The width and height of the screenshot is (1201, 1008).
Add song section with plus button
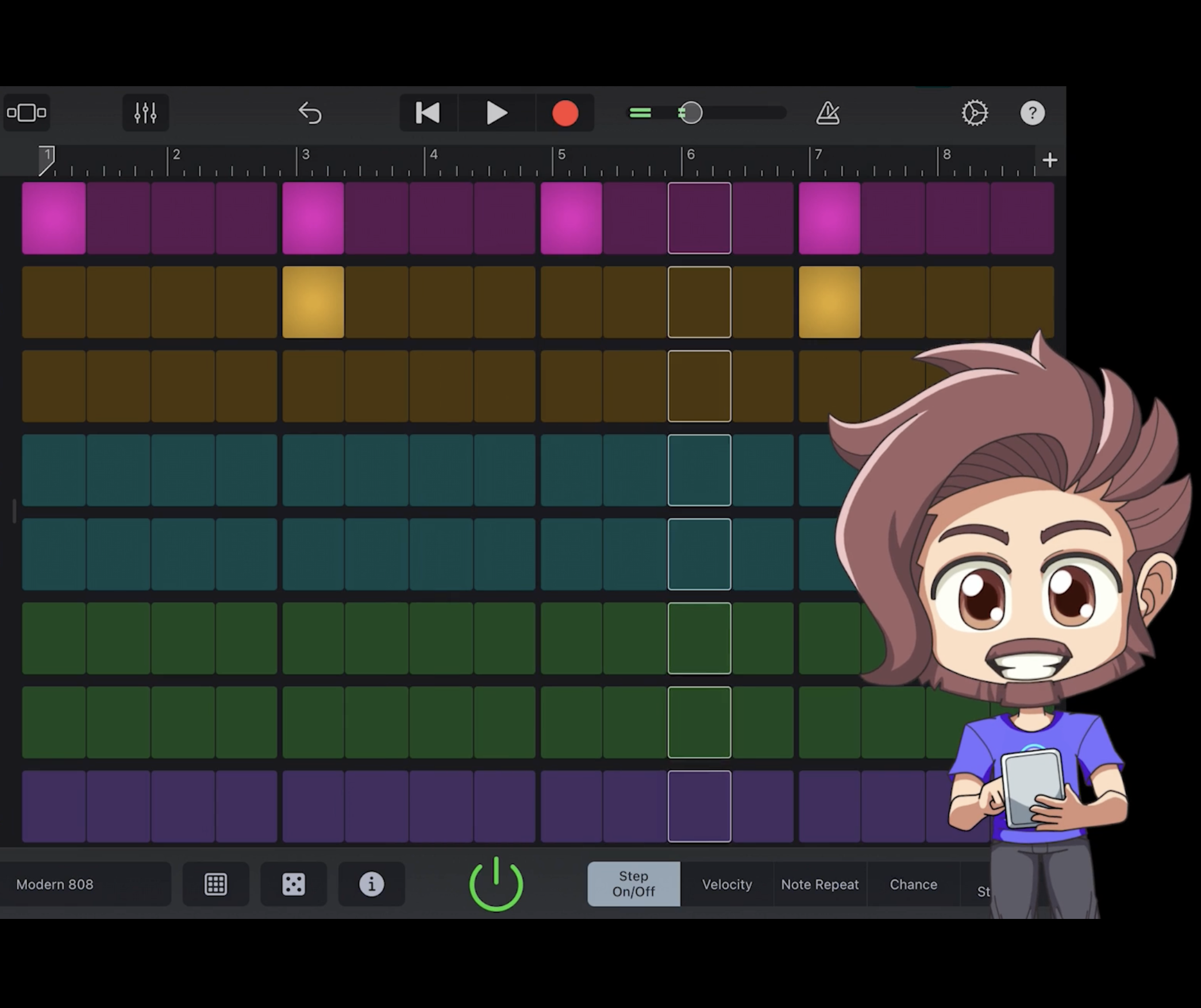1049,160
